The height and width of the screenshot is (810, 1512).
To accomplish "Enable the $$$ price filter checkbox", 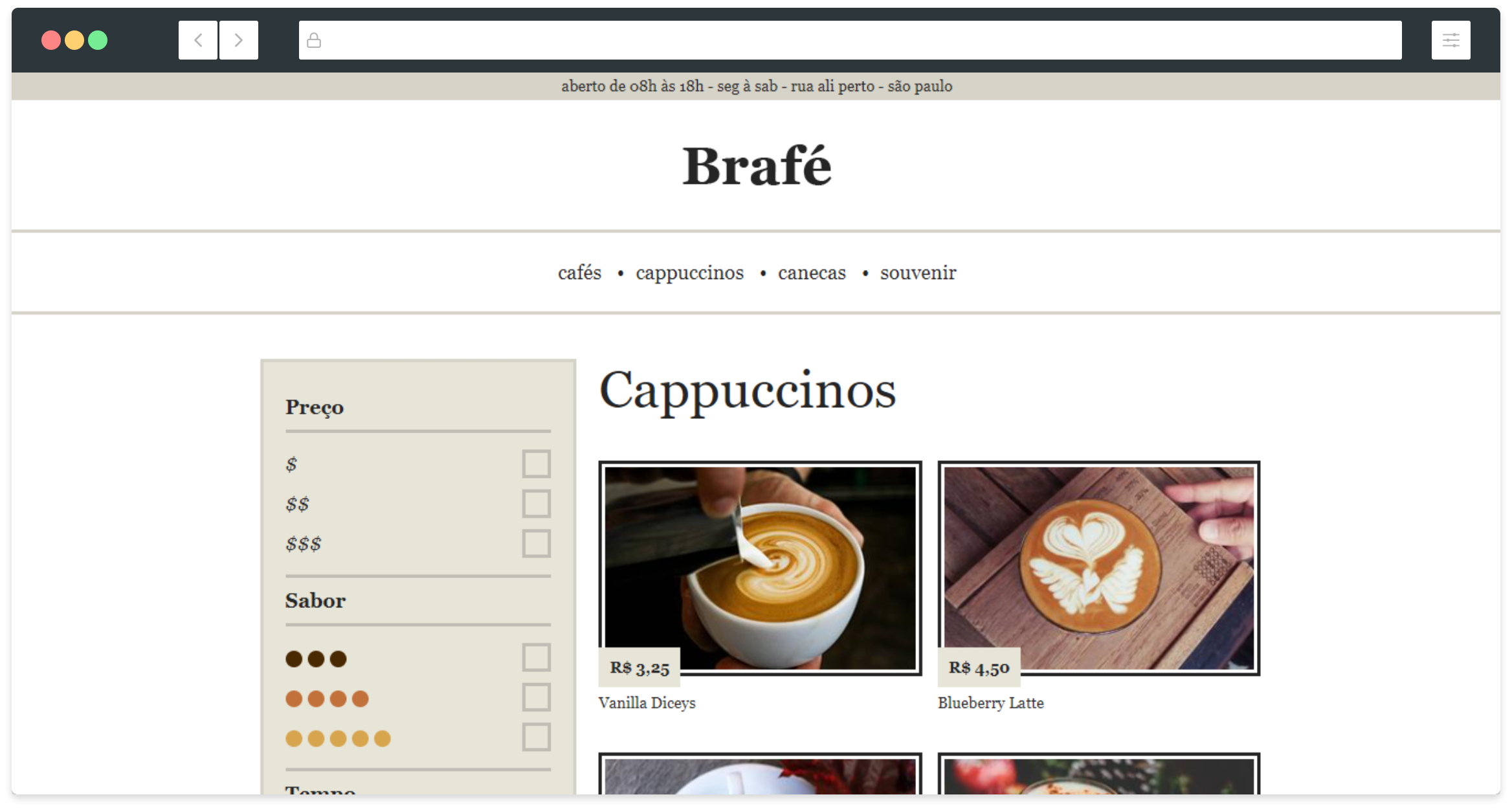I will [536, 543].
